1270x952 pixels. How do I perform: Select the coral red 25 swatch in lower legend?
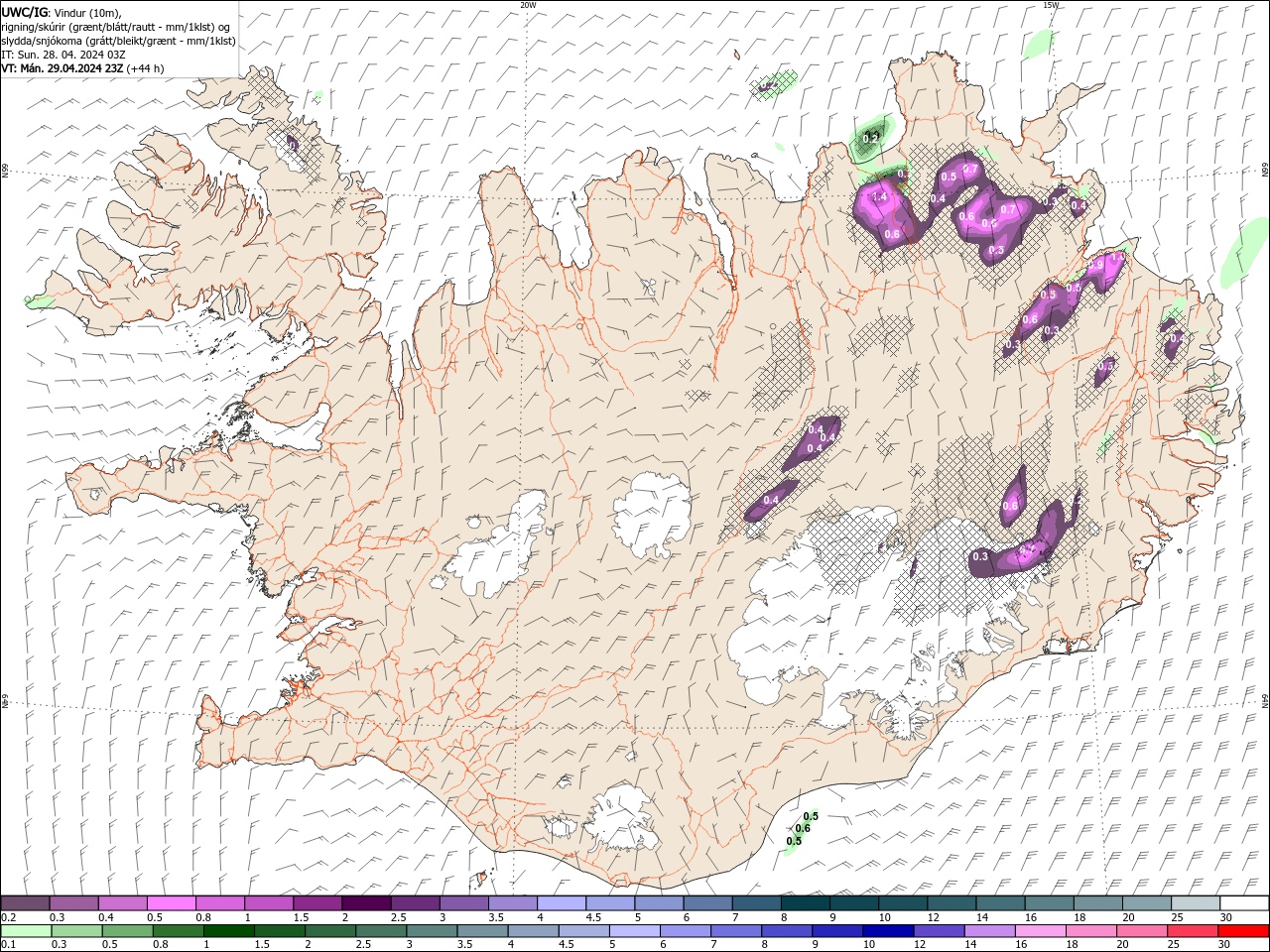pos(1193,931)
